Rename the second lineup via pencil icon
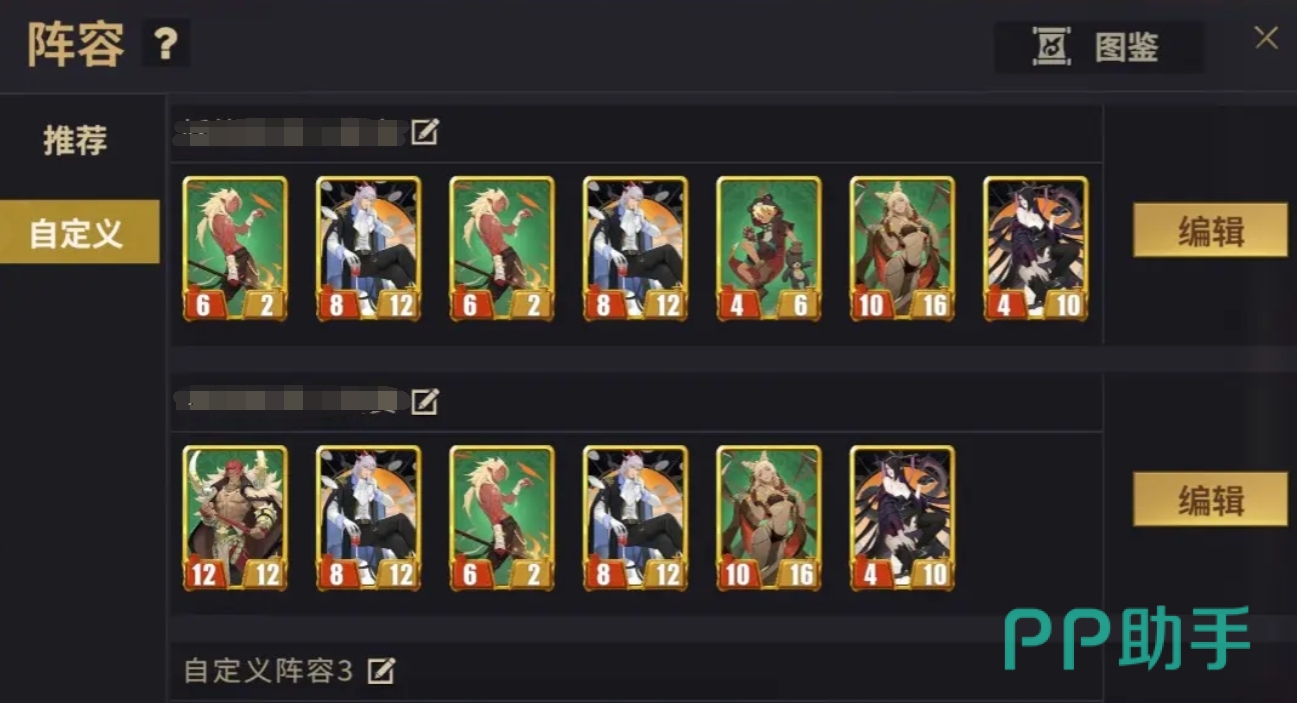 coord(425,402)
